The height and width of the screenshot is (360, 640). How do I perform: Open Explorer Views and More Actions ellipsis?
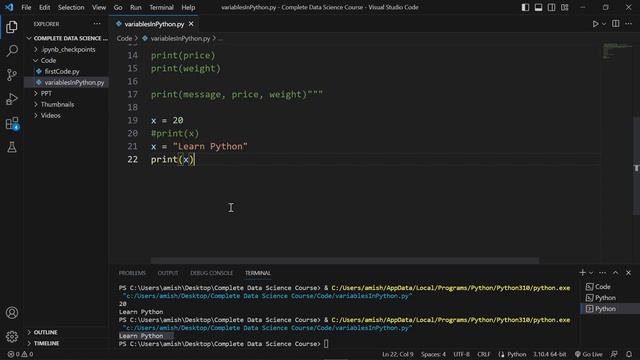point(97,24)
